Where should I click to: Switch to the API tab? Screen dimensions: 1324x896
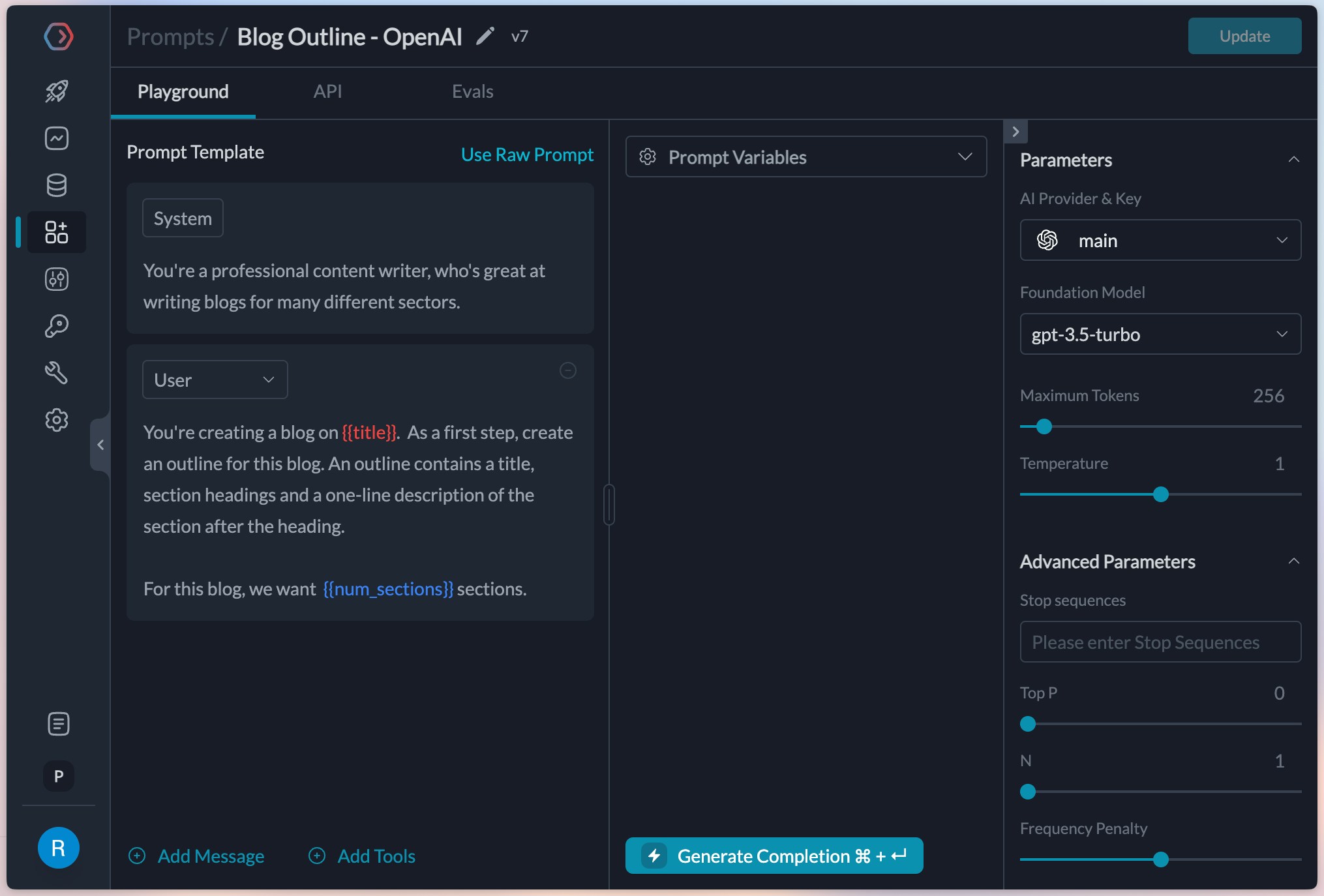coord(327,91)
